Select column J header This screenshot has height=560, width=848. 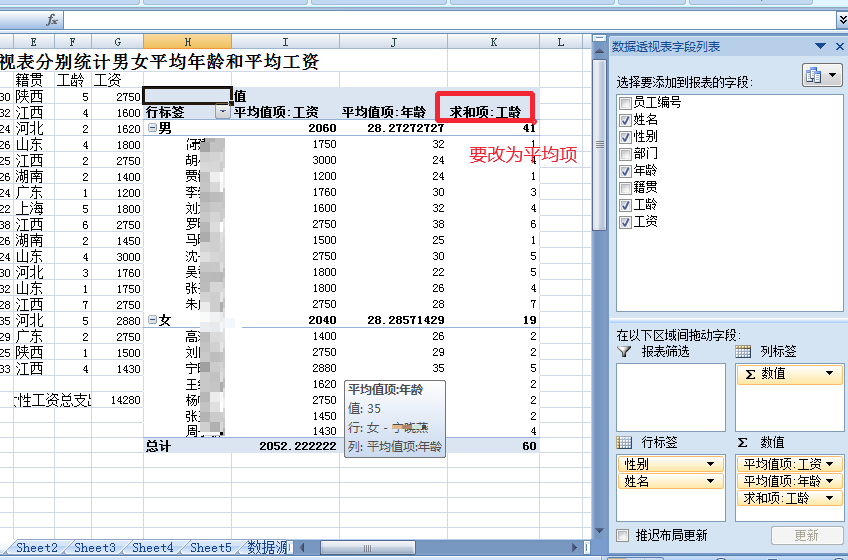pyautogui.click(x=393, y=42)
